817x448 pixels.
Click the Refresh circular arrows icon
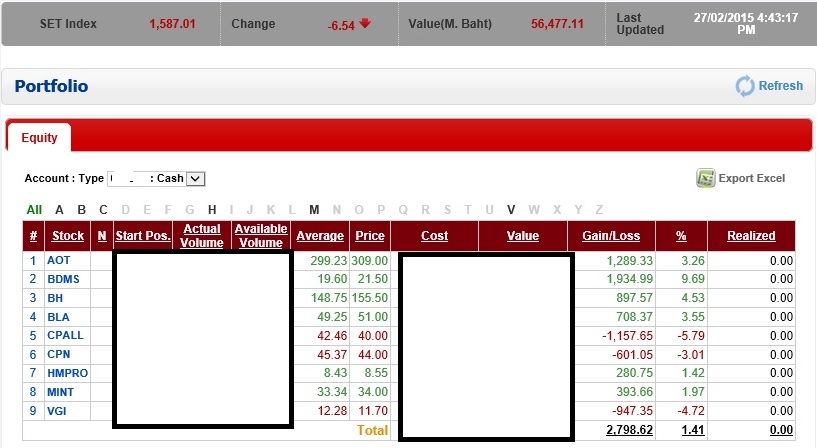[x=745, y=86]
